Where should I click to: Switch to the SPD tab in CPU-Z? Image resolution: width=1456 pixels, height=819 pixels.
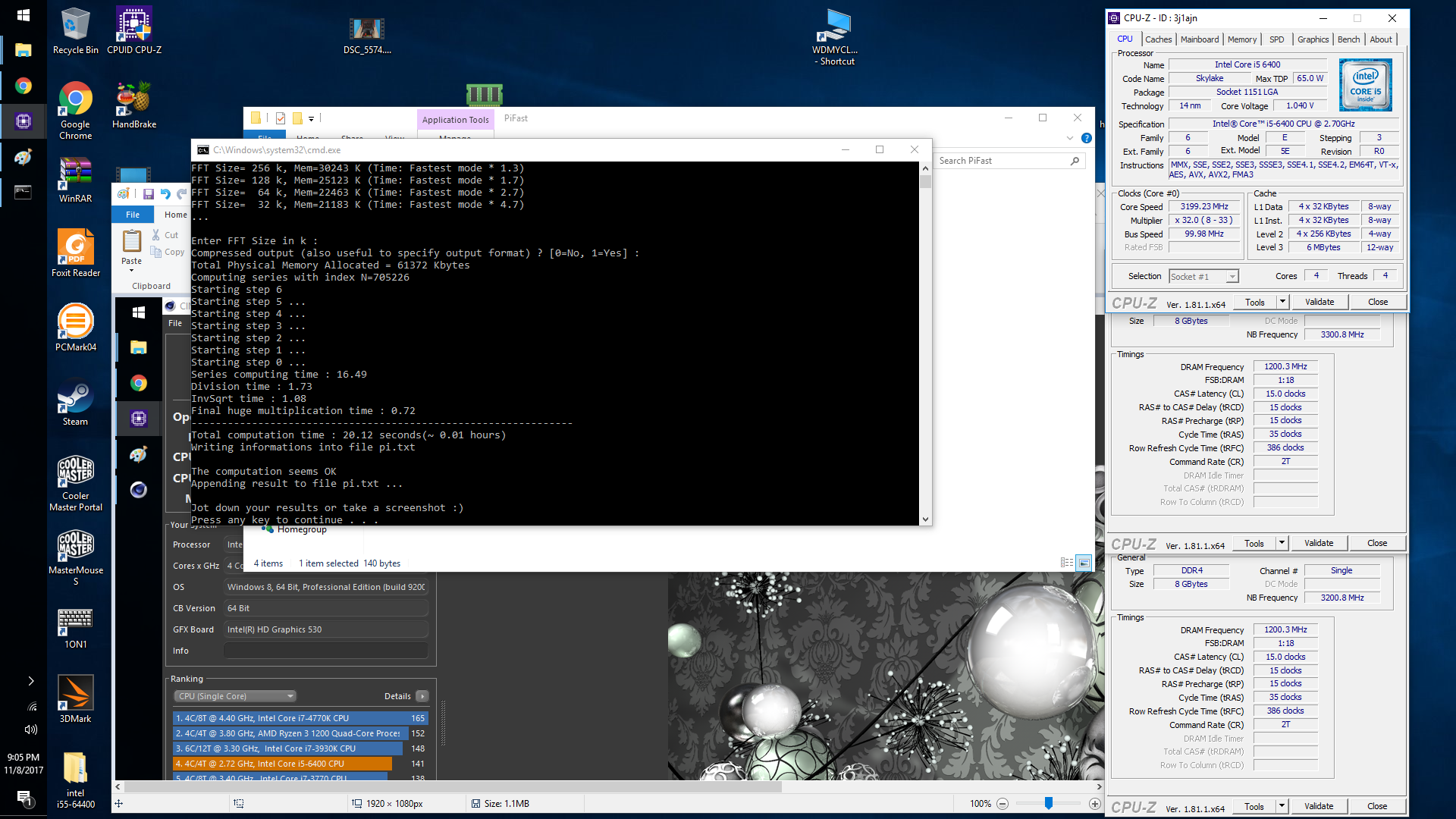1277,39
